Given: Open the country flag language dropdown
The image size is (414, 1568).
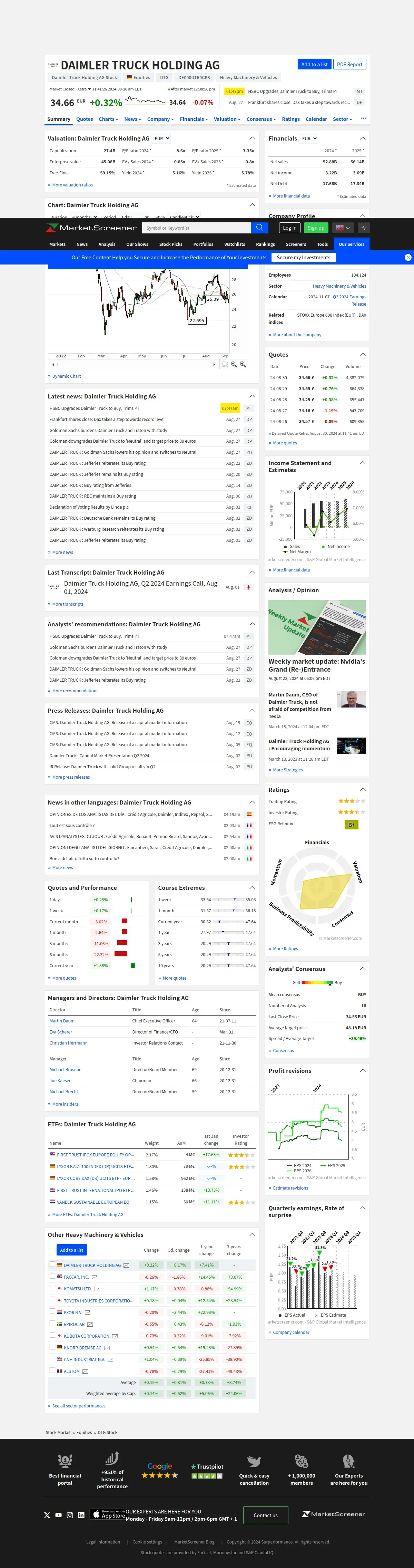Looking at the screenshot, I should click(x=343, y=228).
